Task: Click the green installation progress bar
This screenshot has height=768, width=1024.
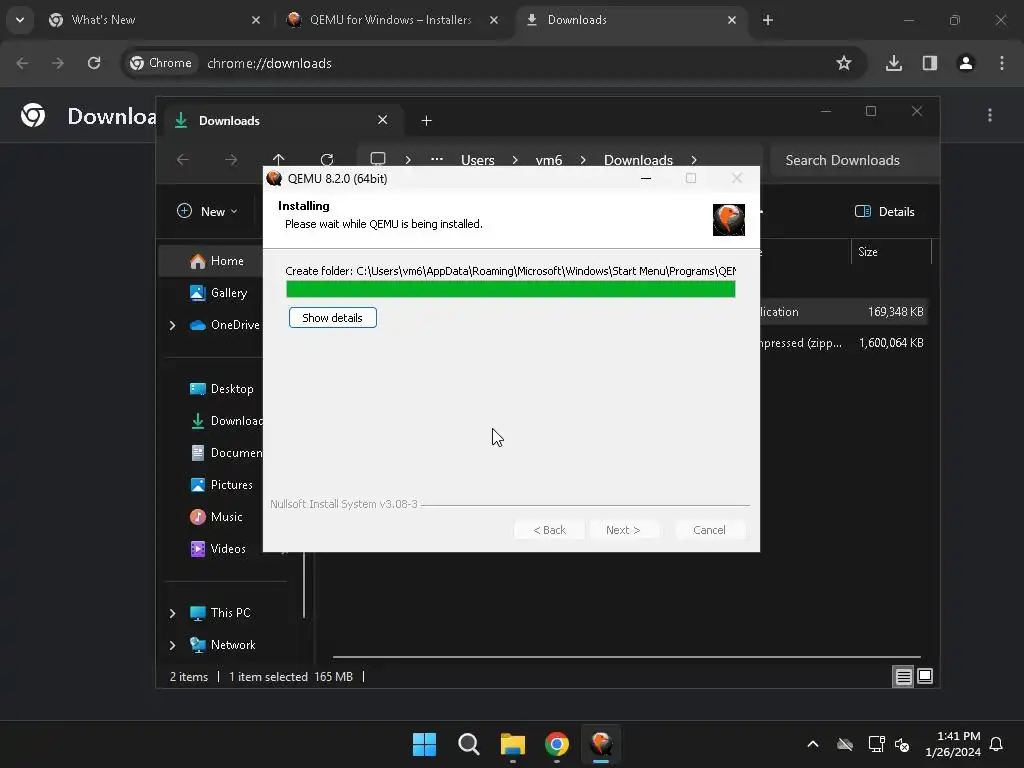Action: click(x=511, y=289)
